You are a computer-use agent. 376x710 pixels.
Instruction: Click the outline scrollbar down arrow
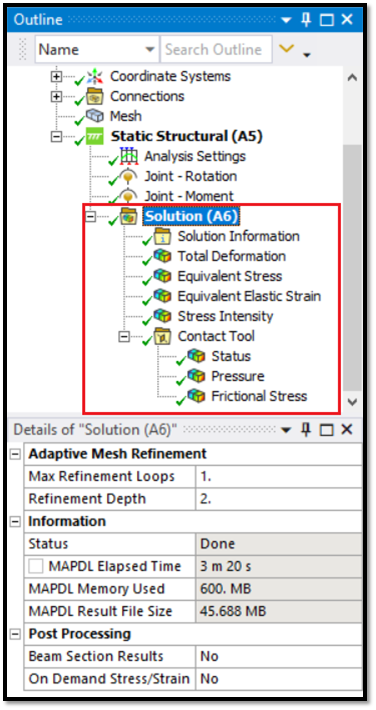[352, 401]
